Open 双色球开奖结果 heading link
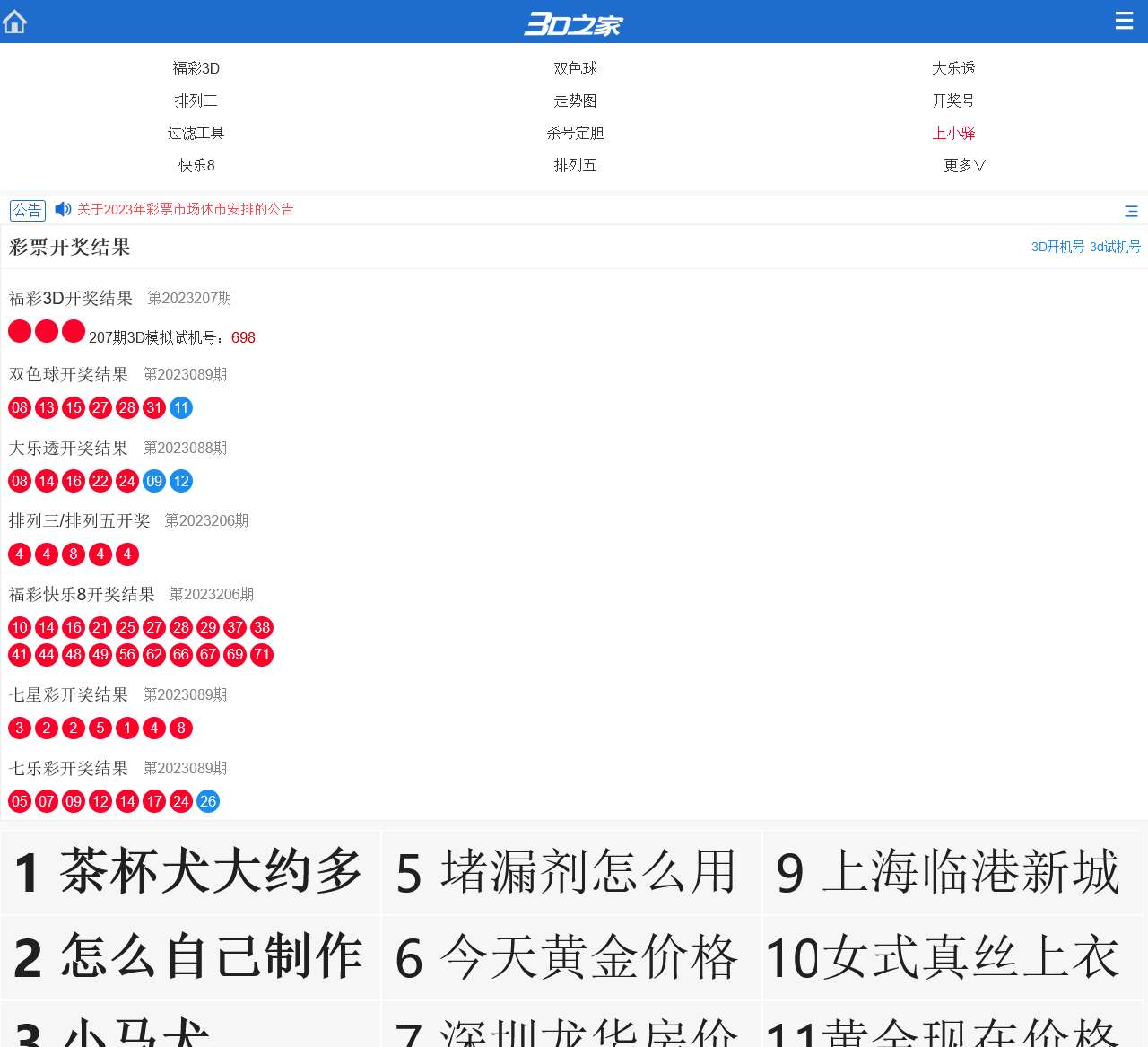Viewport: 1148px width, 1047px height. [x=69, y=374]
